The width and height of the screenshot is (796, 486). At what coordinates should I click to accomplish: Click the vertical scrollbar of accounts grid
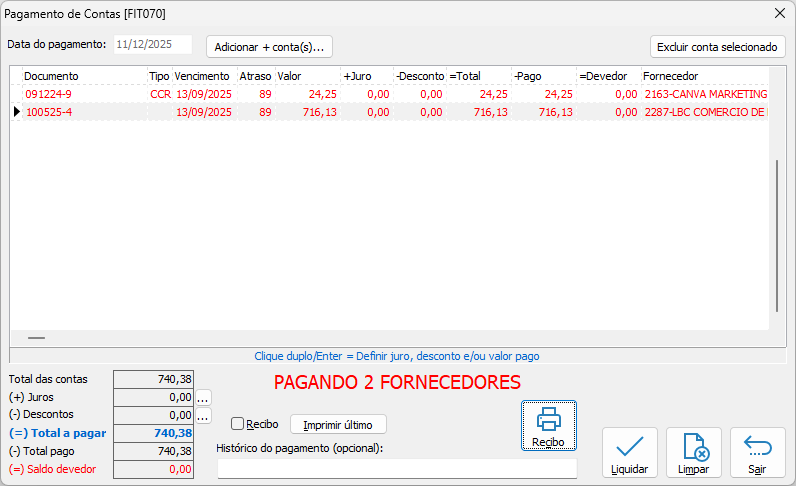pyautogui.click(x=777, y=235)
